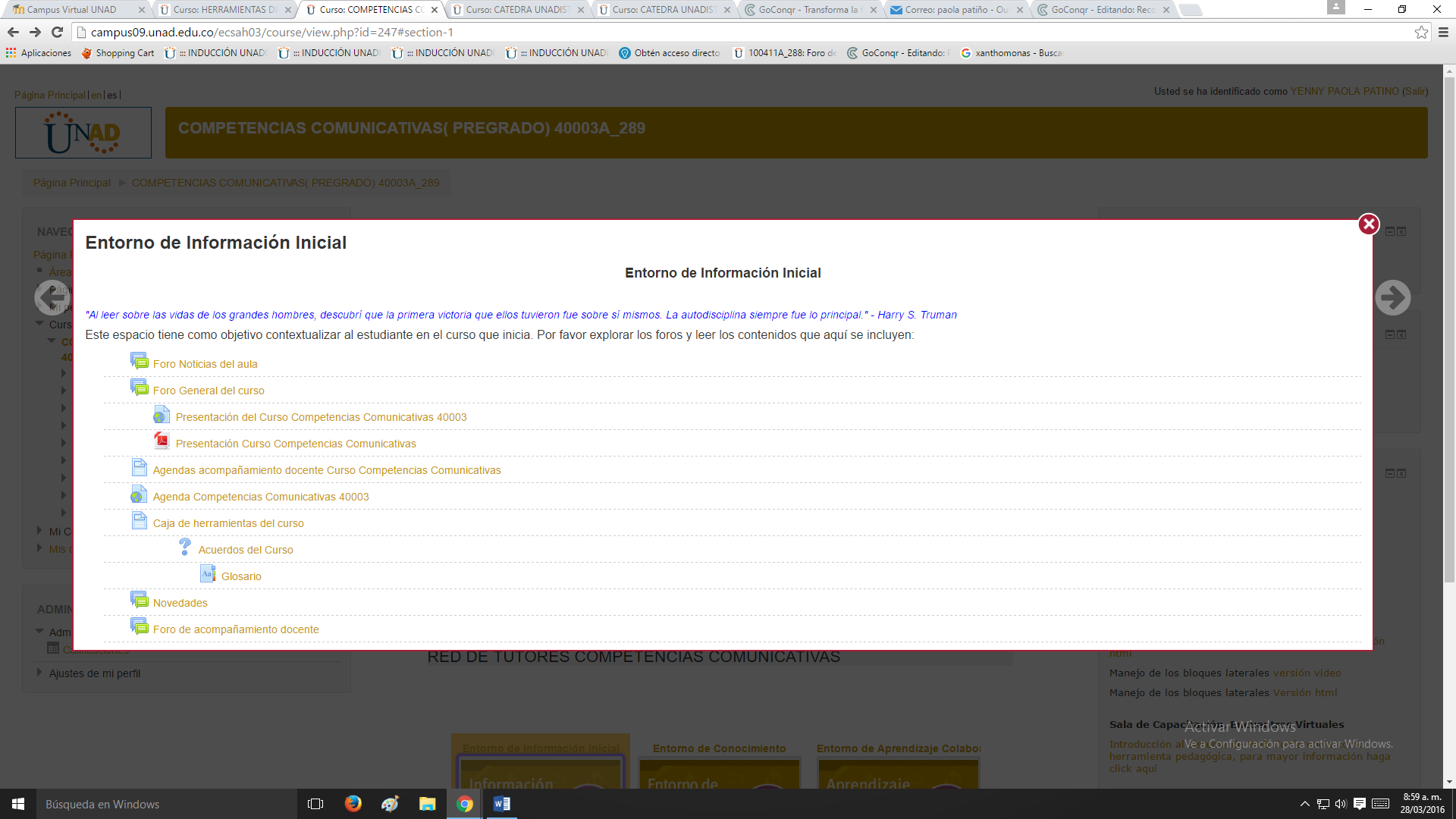Click the web icon for Agenda Competencias Comunicativas
Image resolution: width=1456 pixels, height=819 pixels.
coord(139,494)
